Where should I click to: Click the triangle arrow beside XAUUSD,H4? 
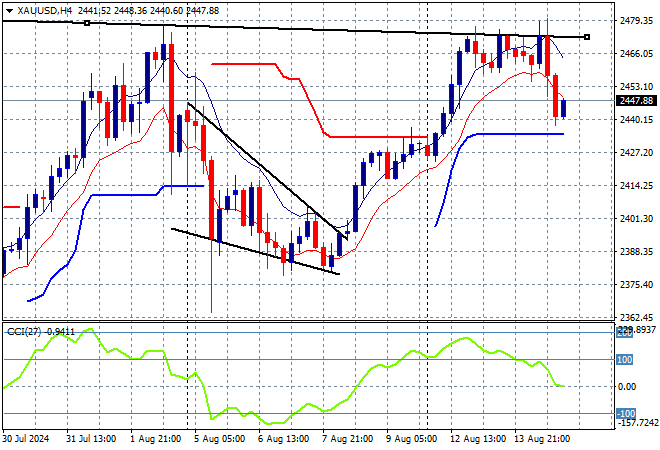click(9, 11)
